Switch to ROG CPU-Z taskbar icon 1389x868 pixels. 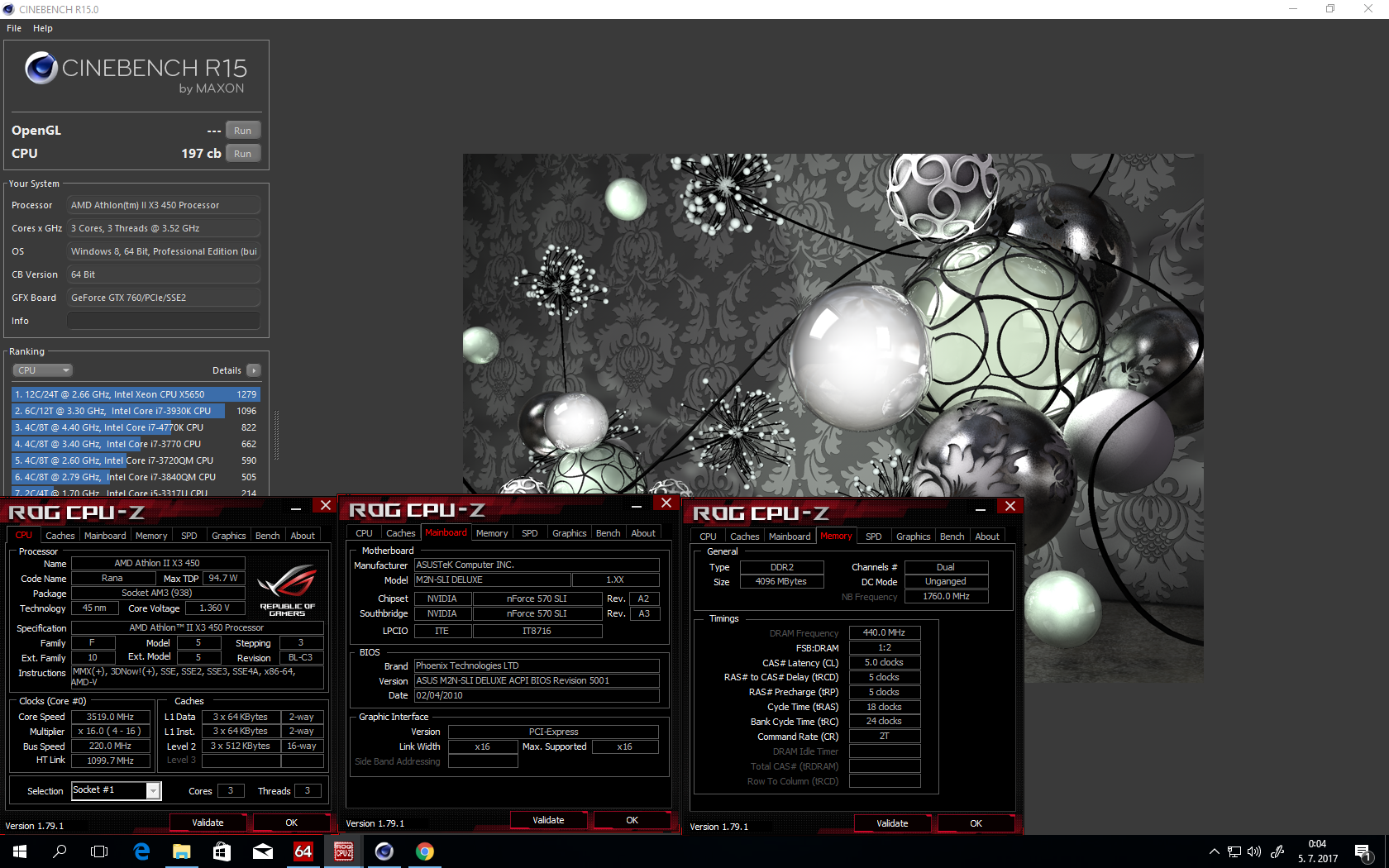click(x=344, y=851)
